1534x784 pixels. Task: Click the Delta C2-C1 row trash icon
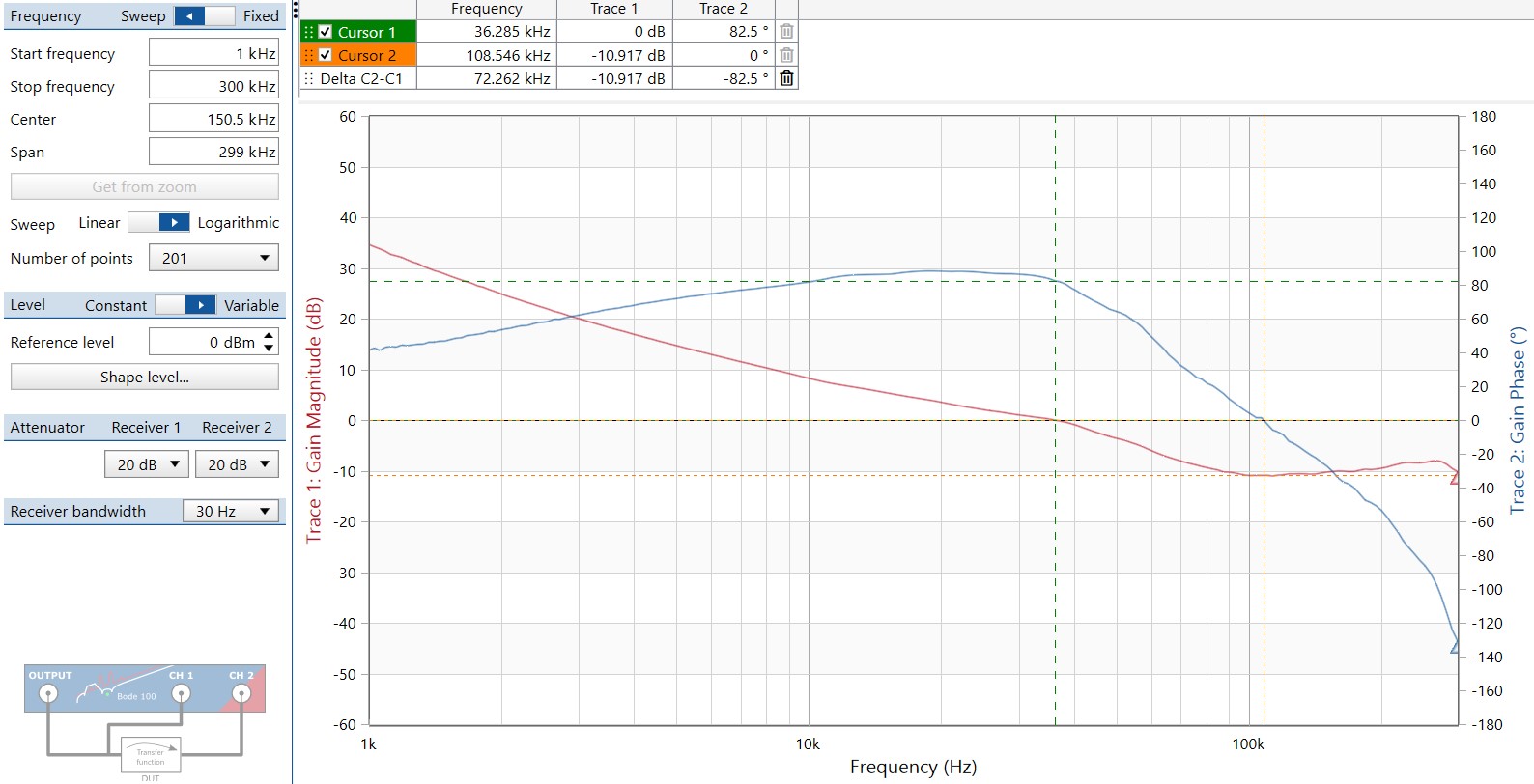pos(786,78)
